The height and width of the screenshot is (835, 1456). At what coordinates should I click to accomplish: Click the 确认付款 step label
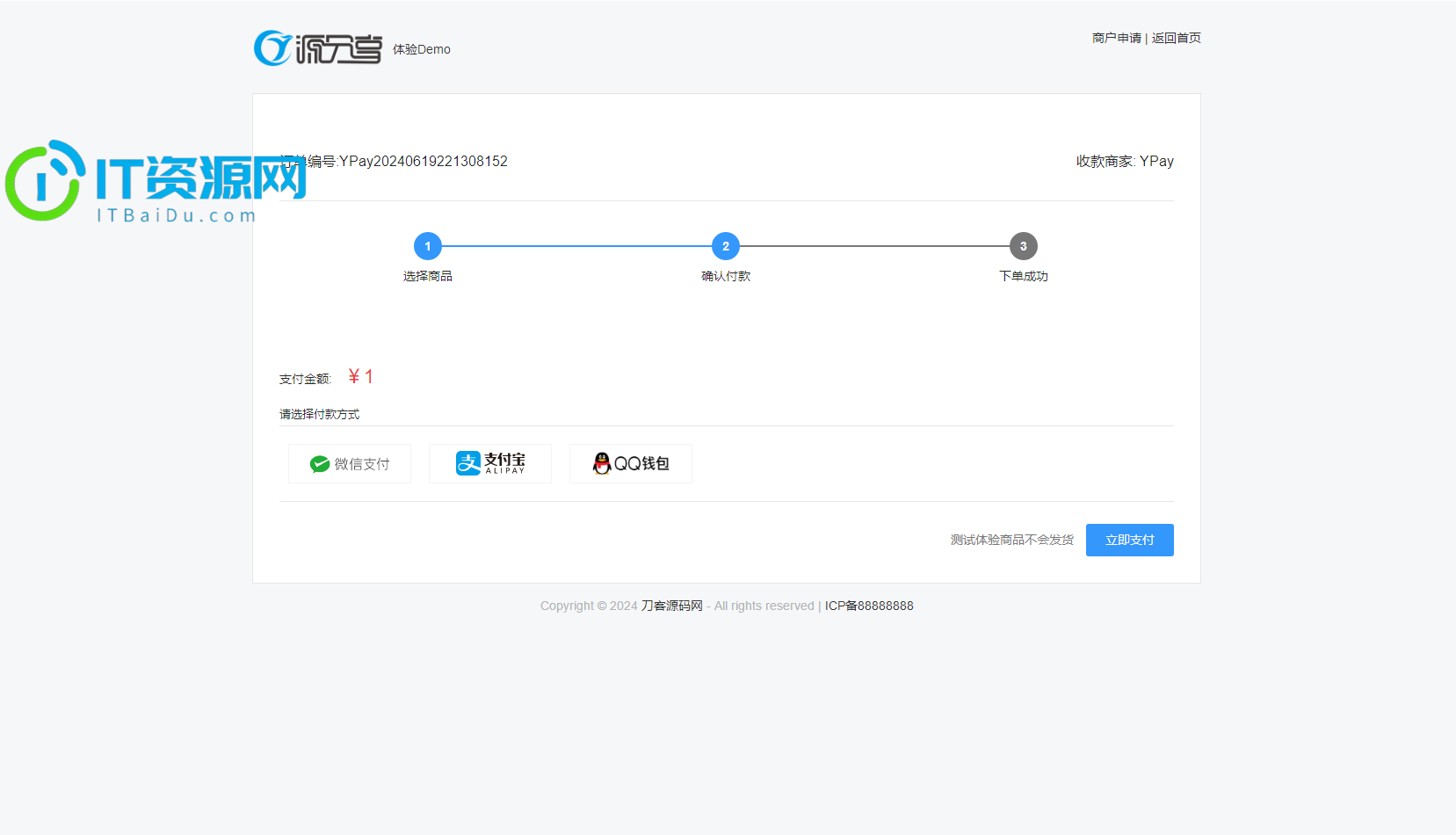[x=726, y=276]
